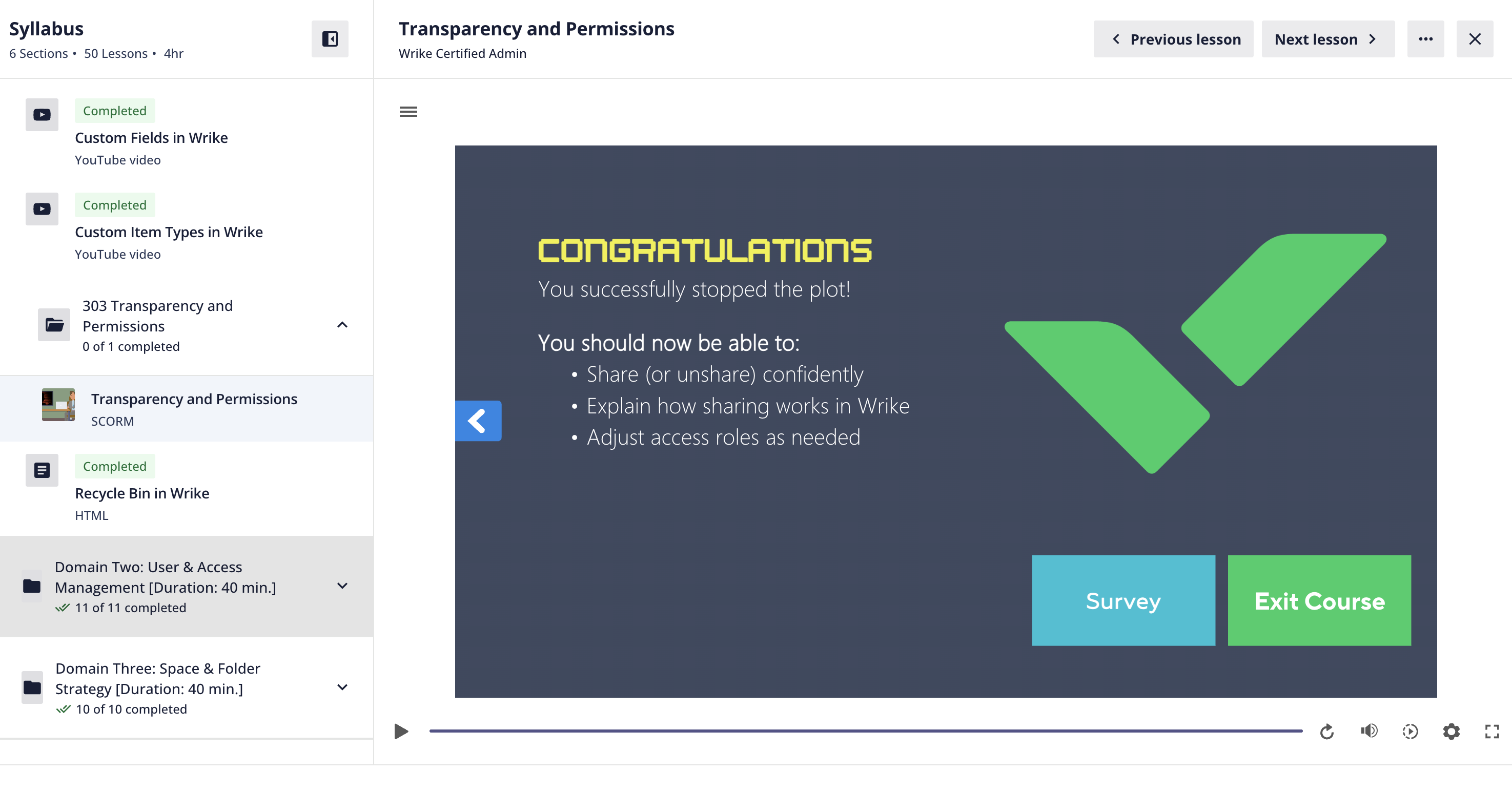Expand Domain Two: User & Access Management
Viewport: 1512px width, 793px height.
tap(343, 586)
